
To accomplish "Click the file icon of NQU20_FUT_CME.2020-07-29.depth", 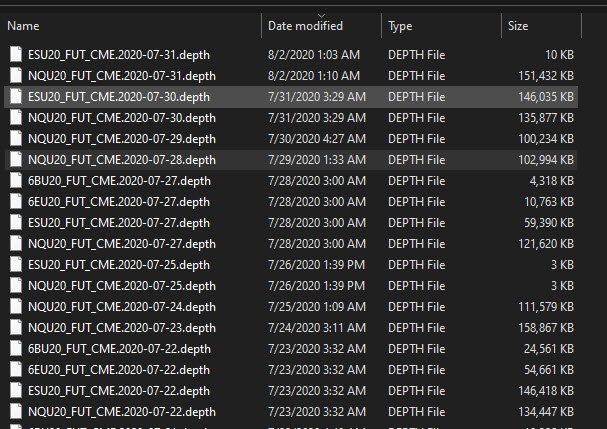I will pos(15,138).
